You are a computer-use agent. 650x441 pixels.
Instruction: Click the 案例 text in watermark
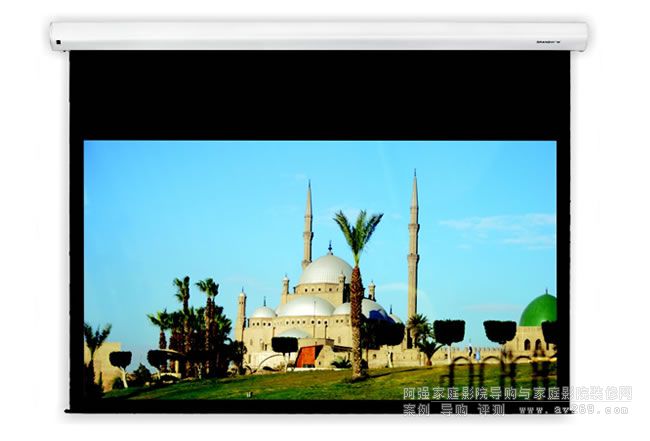click(416, 409)
